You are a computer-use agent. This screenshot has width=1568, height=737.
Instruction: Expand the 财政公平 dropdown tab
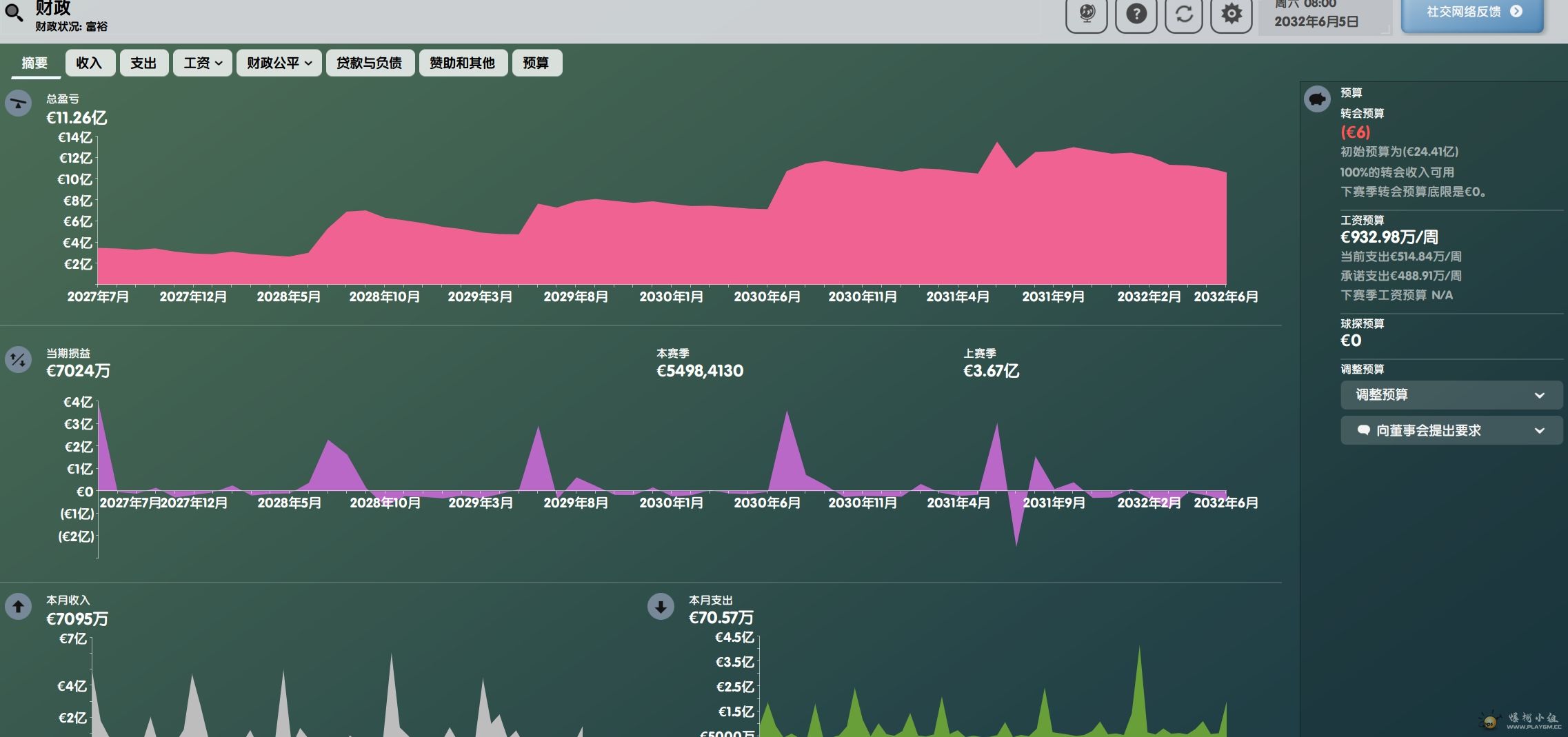coord(279,63)
